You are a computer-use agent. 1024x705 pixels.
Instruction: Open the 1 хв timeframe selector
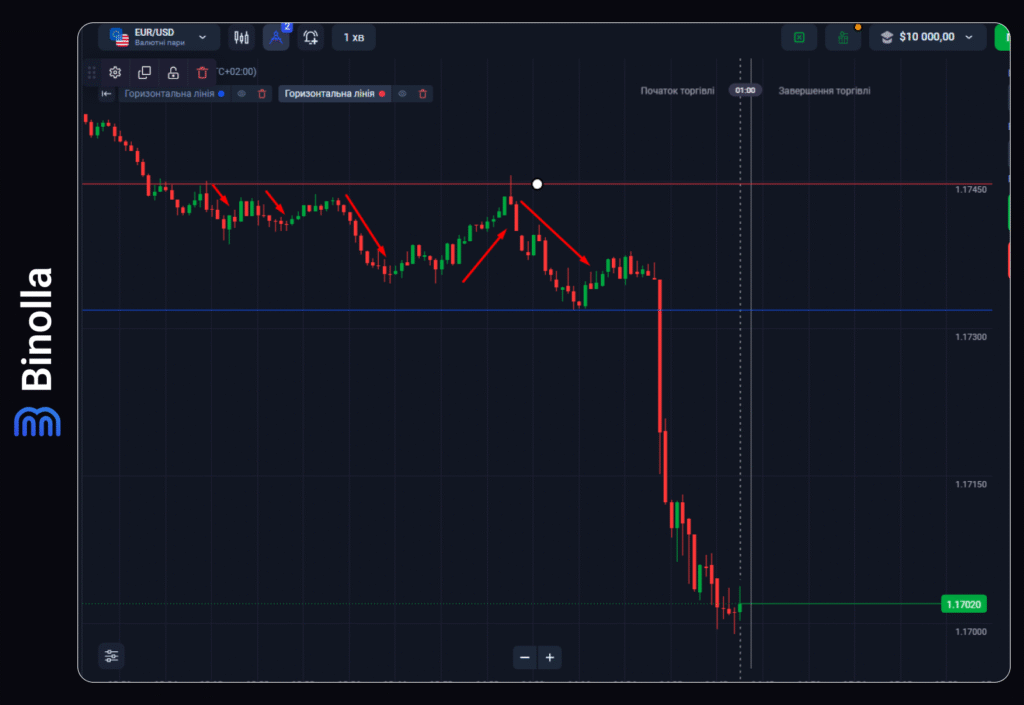[354, 38]
